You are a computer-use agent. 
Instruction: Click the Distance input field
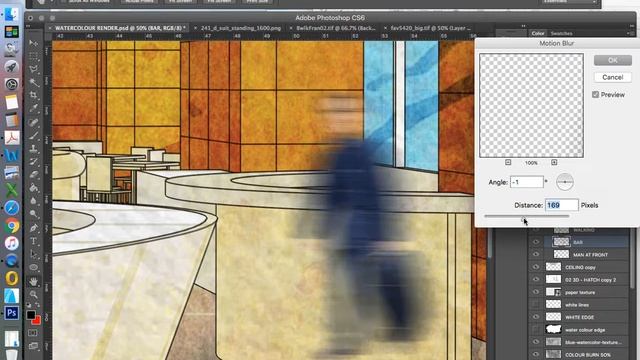tap(562, 205)
